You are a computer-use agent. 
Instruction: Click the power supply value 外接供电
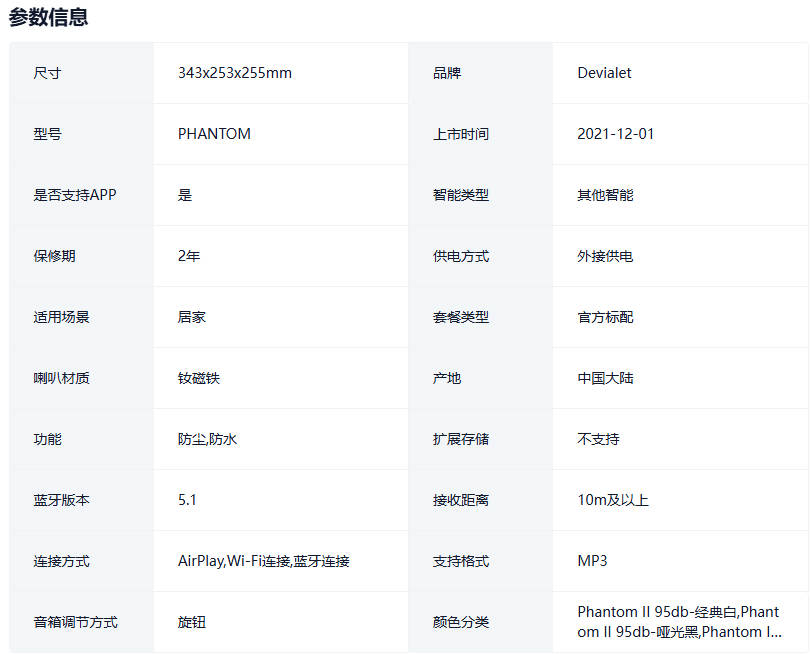click(x=605, y=256)
